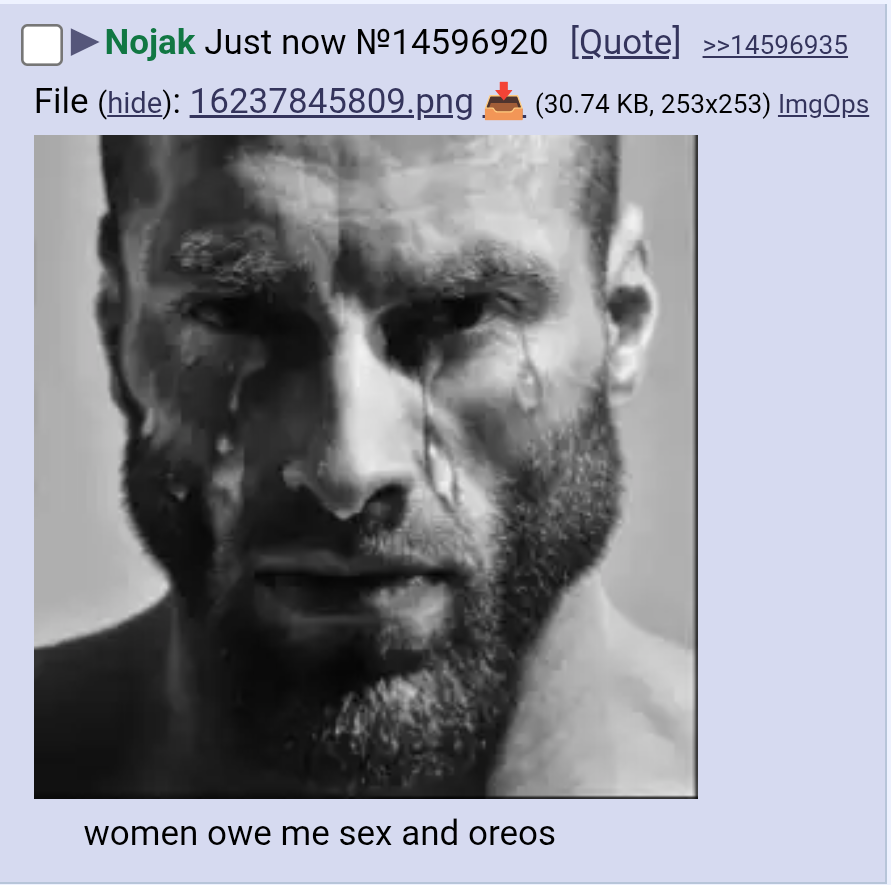Open the ImgOps reverse search link

pos(823,105)
